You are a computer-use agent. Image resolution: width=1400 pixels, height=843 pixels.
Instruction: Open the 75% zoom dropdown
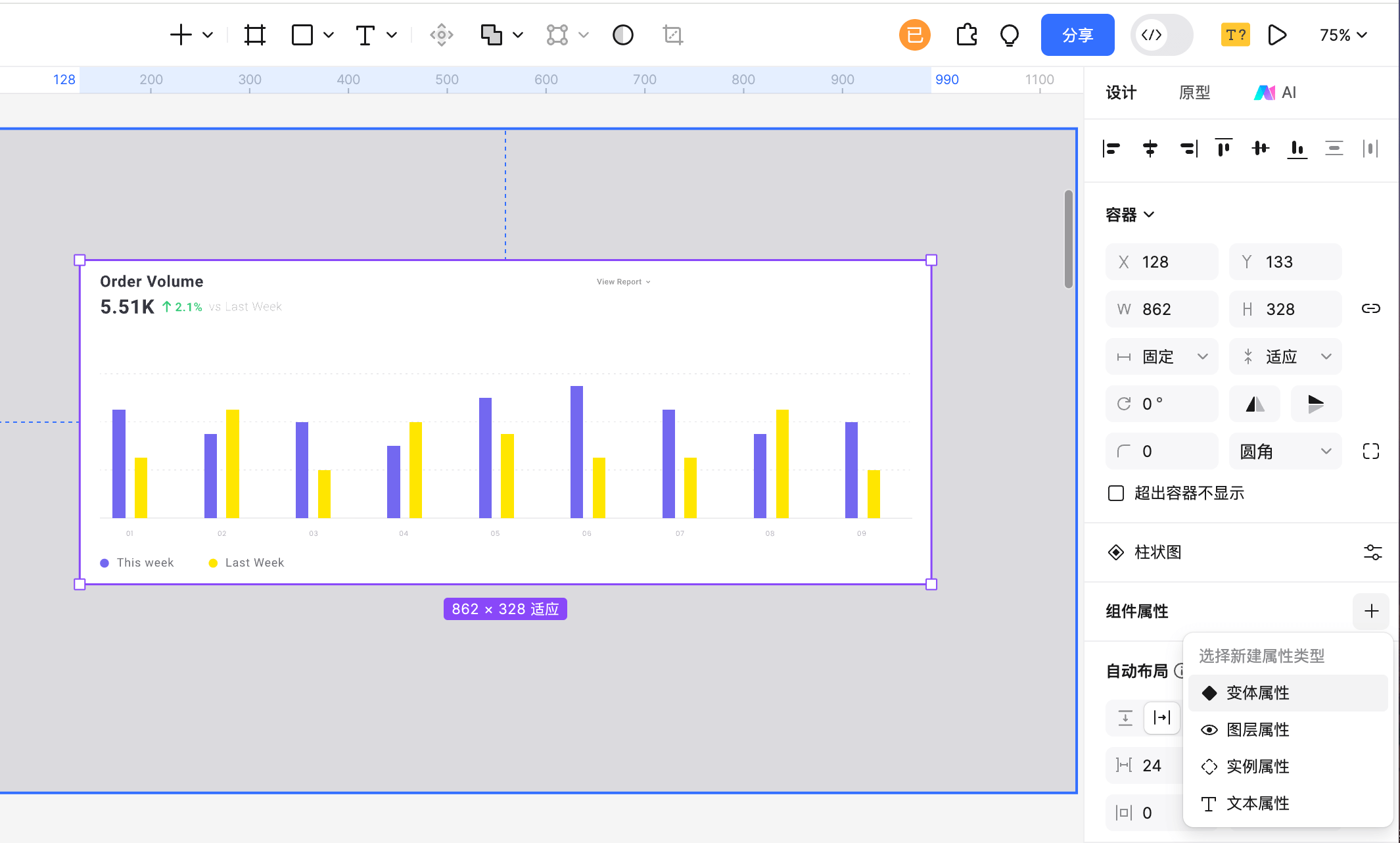coord(1343,35)
